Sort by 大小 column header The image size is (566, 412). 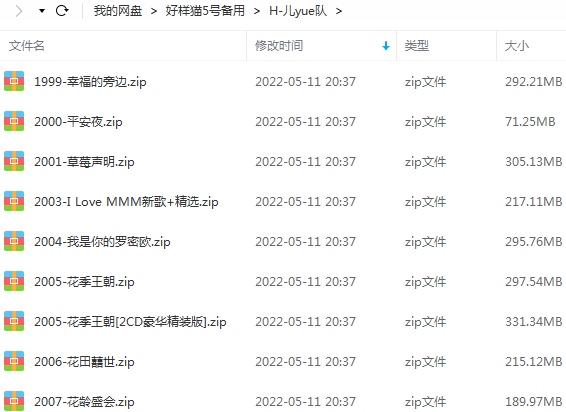tap(517, 46)
